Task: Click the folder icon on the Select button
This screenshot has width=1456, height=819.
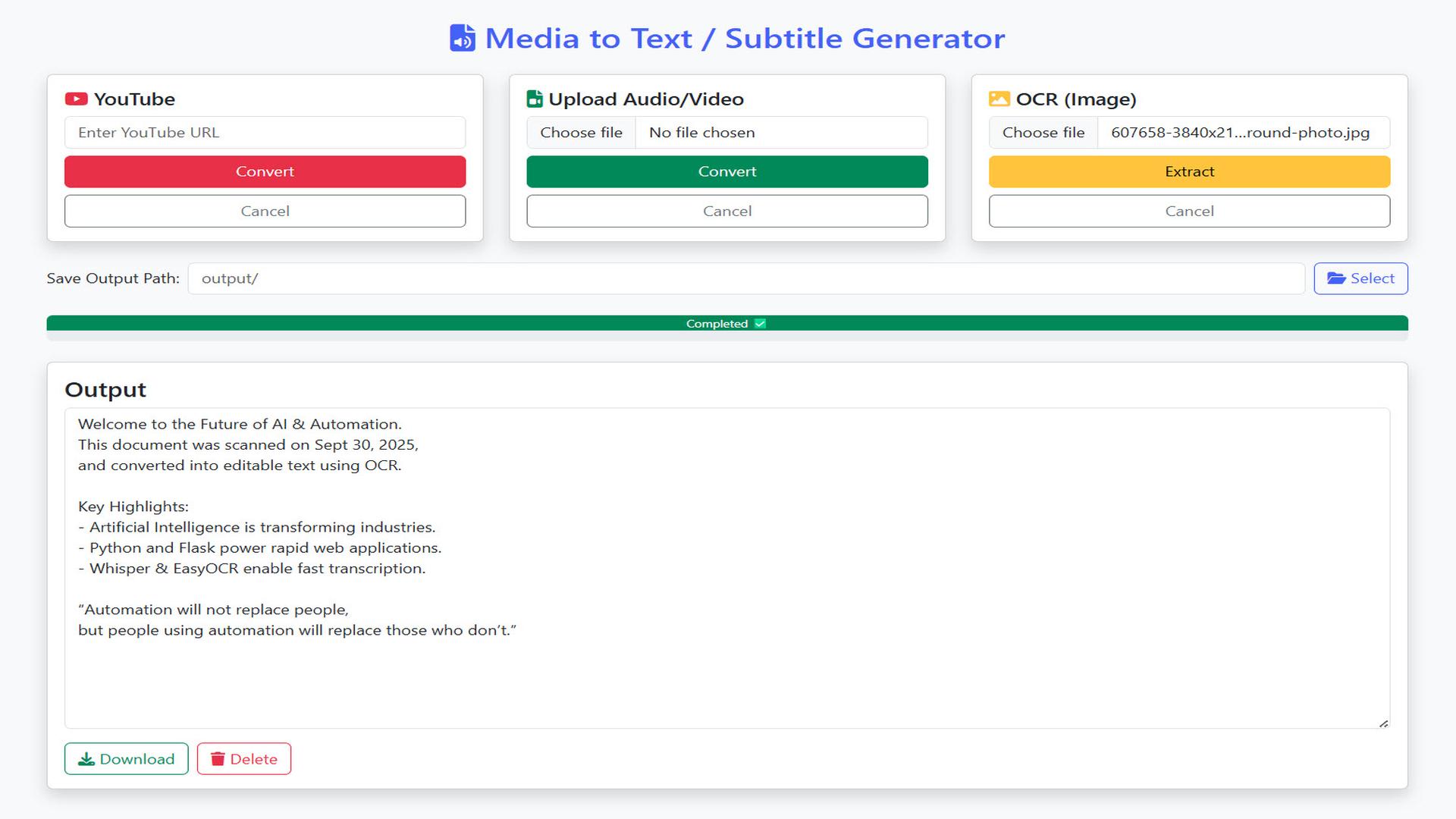Action: [1336, 278]
